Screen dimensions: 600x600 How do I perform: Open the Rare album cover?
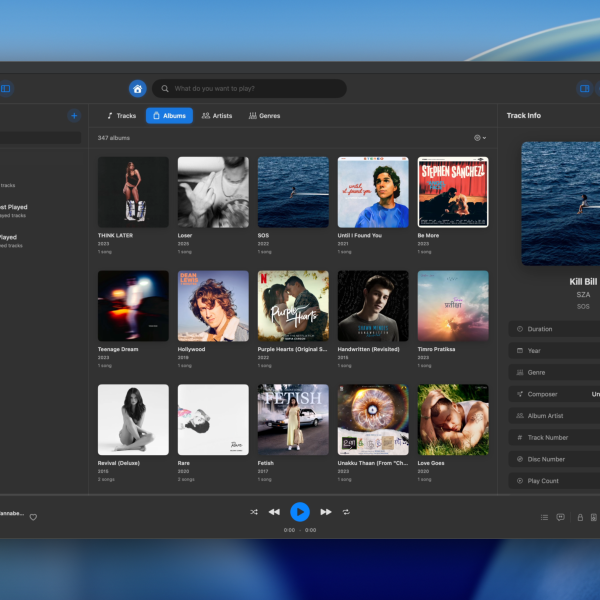click(x=213, y=420)
